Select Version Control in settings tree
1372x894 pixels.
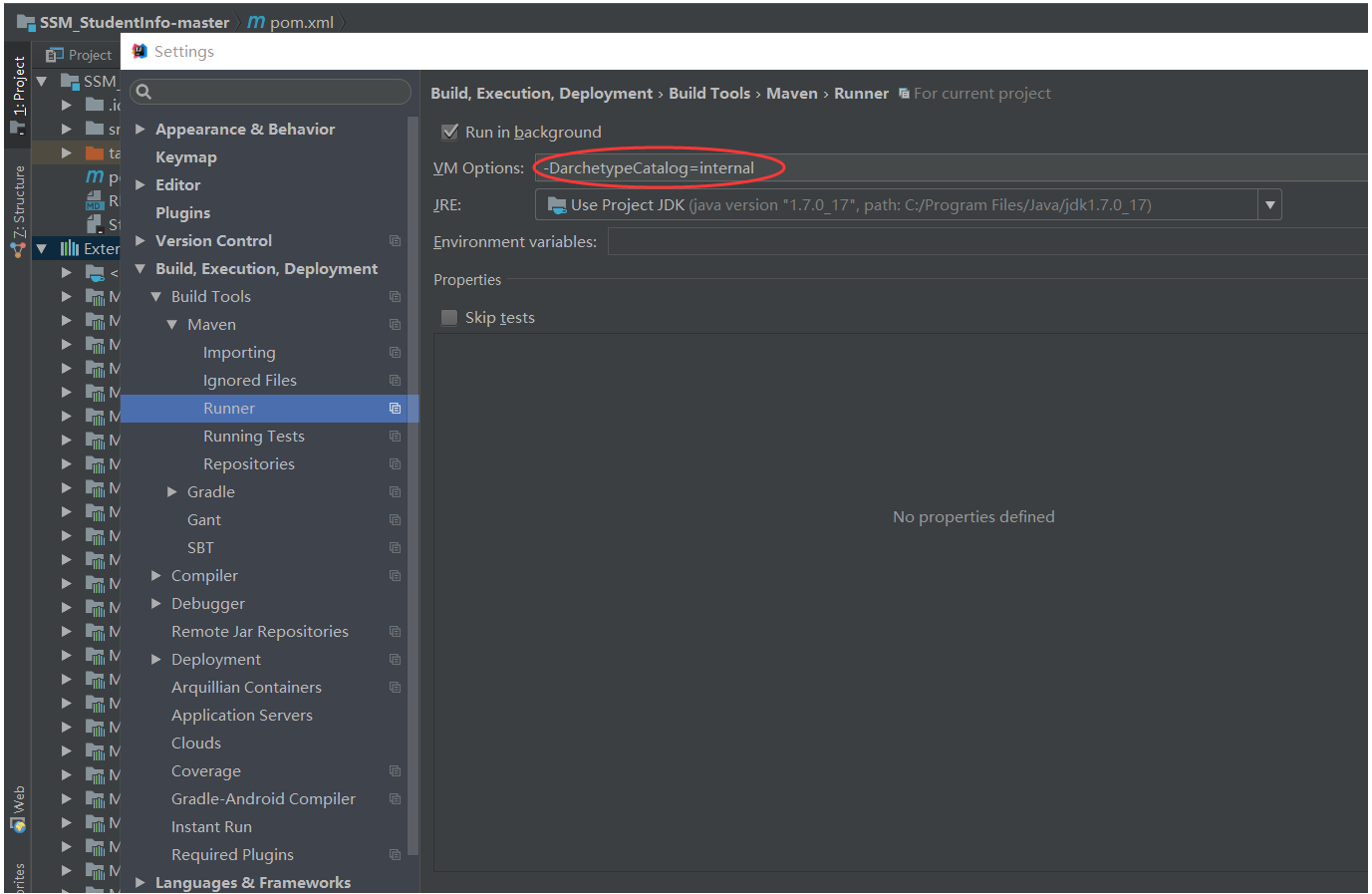(213, 241)
